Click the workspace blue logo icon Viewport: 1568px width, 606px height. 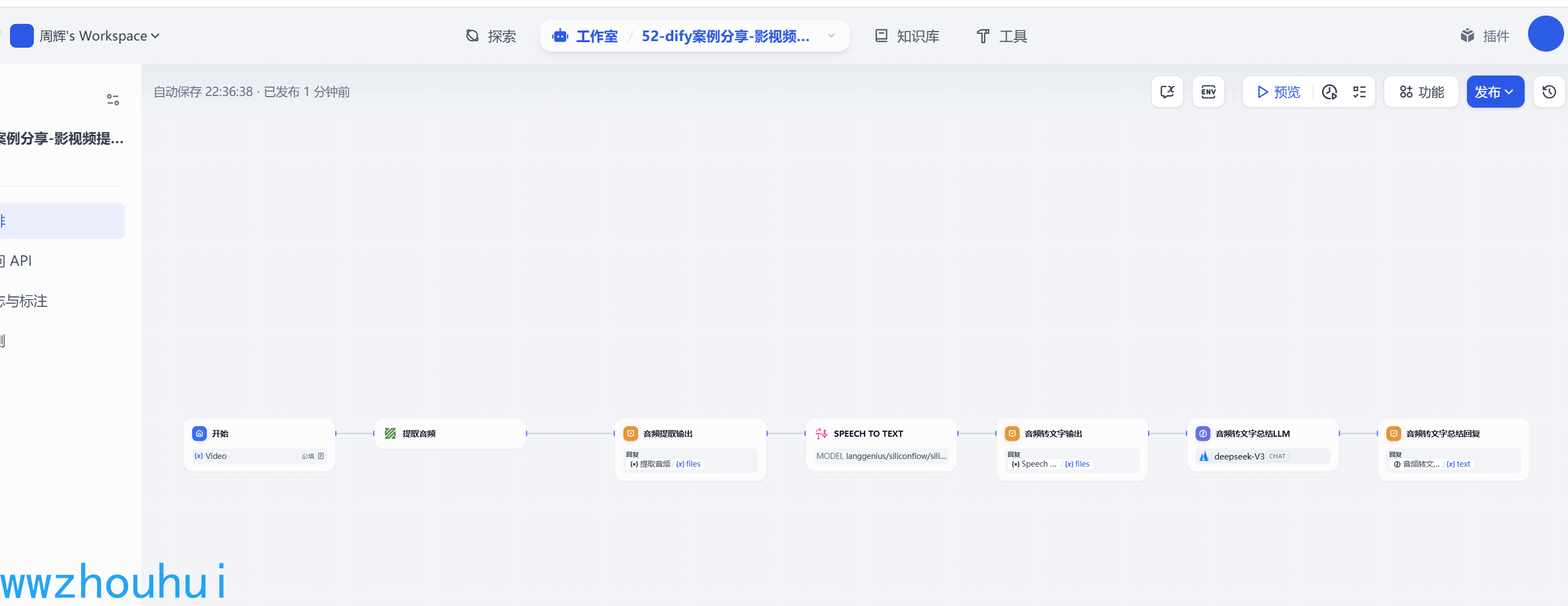click(22, 36)
